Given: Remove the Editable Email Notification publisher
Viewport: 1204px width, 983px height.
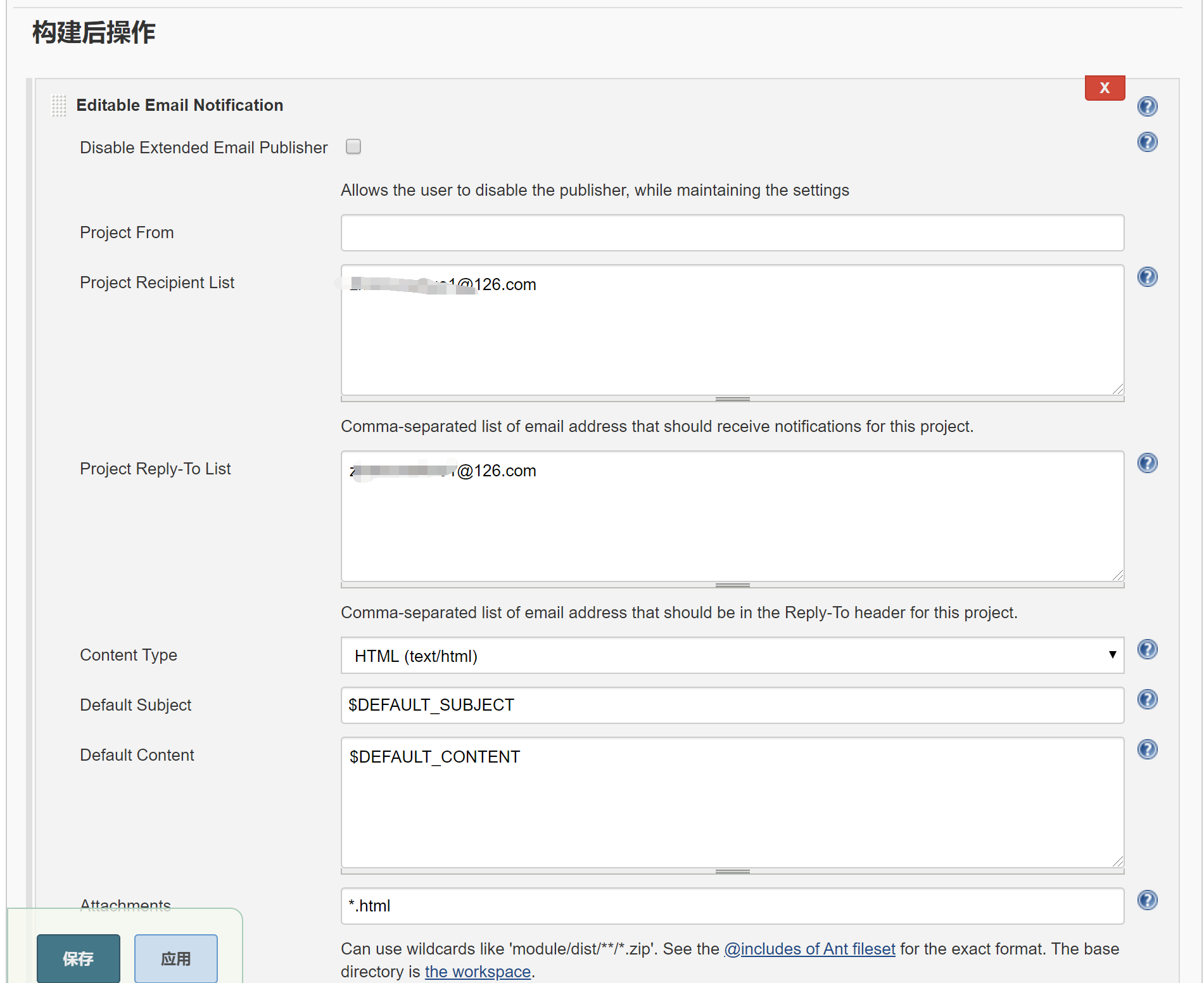Looking at the screenshot, I should point(1105,87).
